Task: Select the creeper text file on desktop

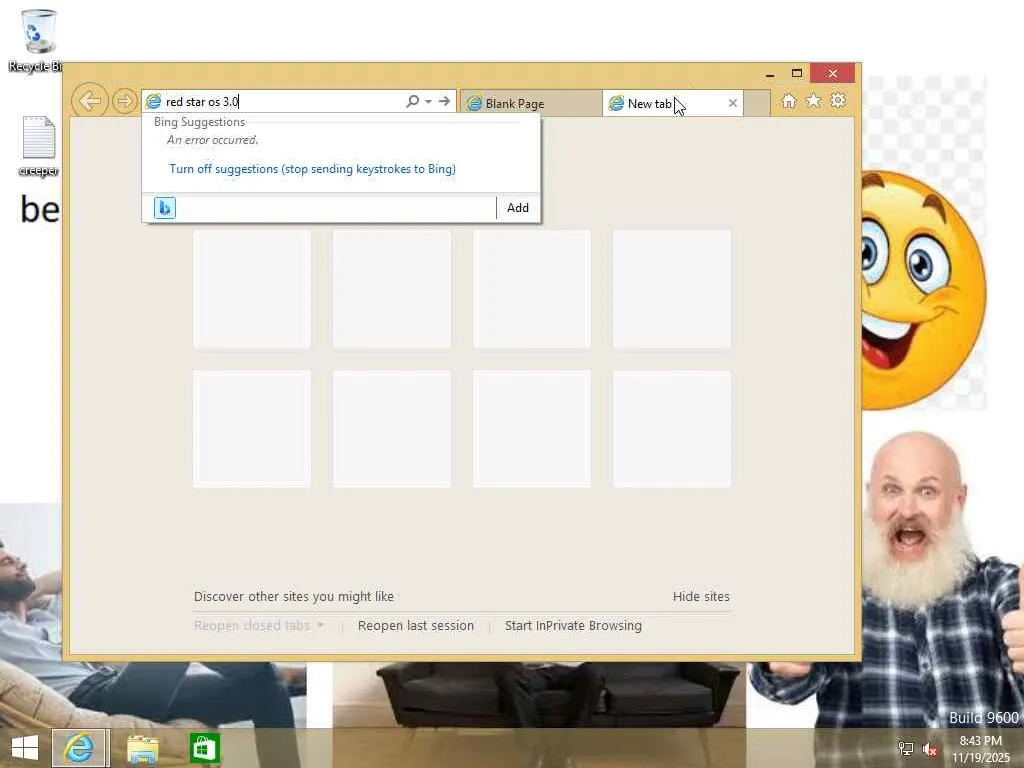Action: pyautogui.click(x=39, y=146)
